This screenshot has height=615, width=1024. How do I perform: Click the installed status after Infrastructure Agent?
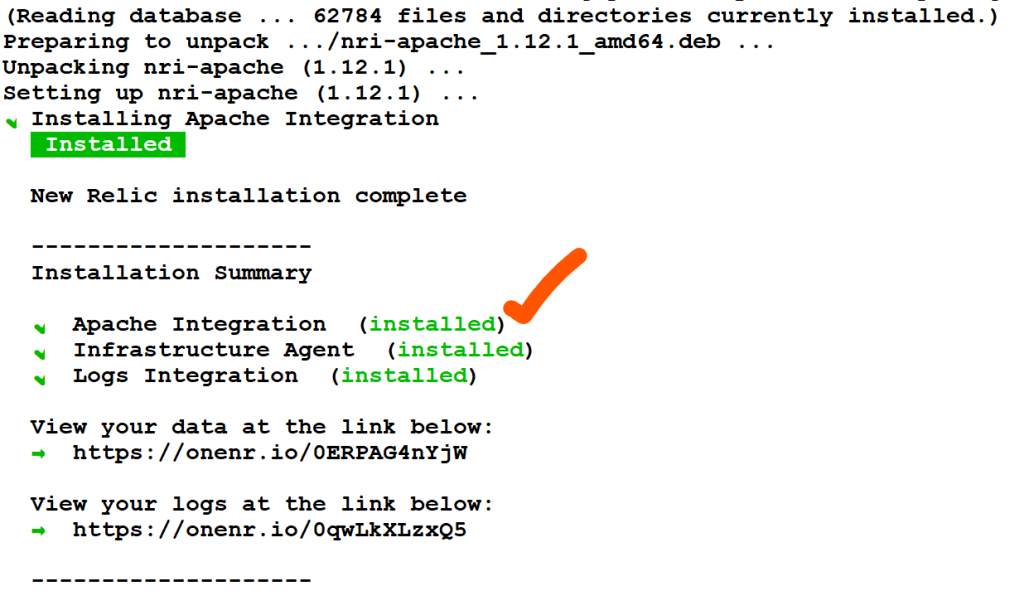(x=460, y=350)
